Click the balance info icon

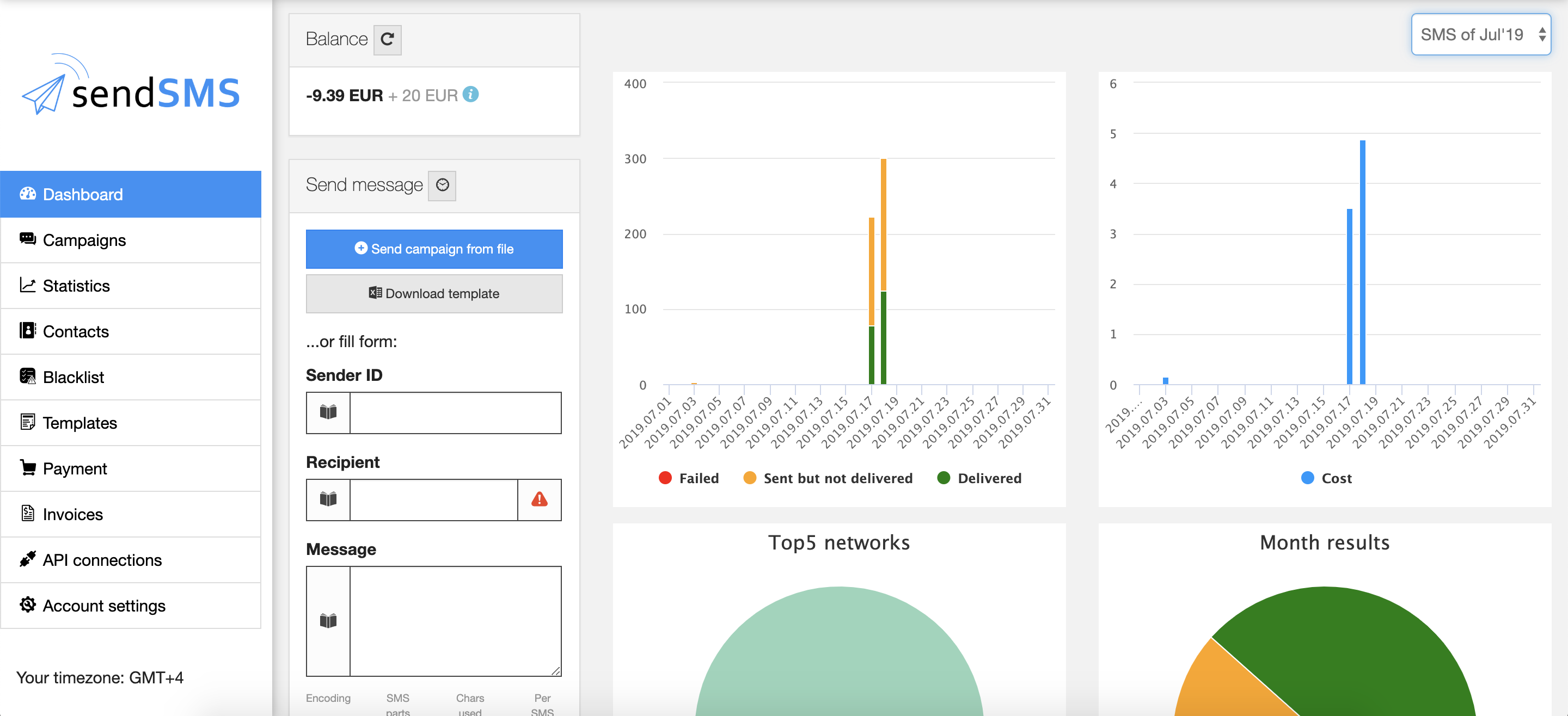click(470, 94)
